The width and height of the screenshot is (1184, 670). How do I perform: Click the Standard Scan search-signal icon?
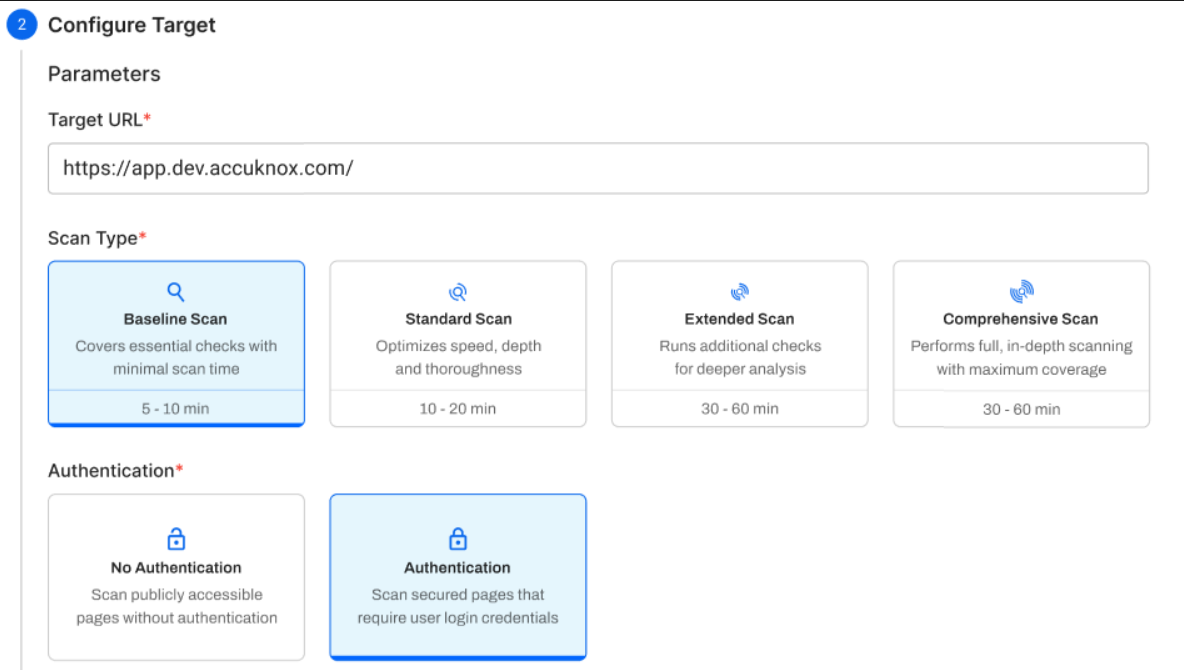457,291
